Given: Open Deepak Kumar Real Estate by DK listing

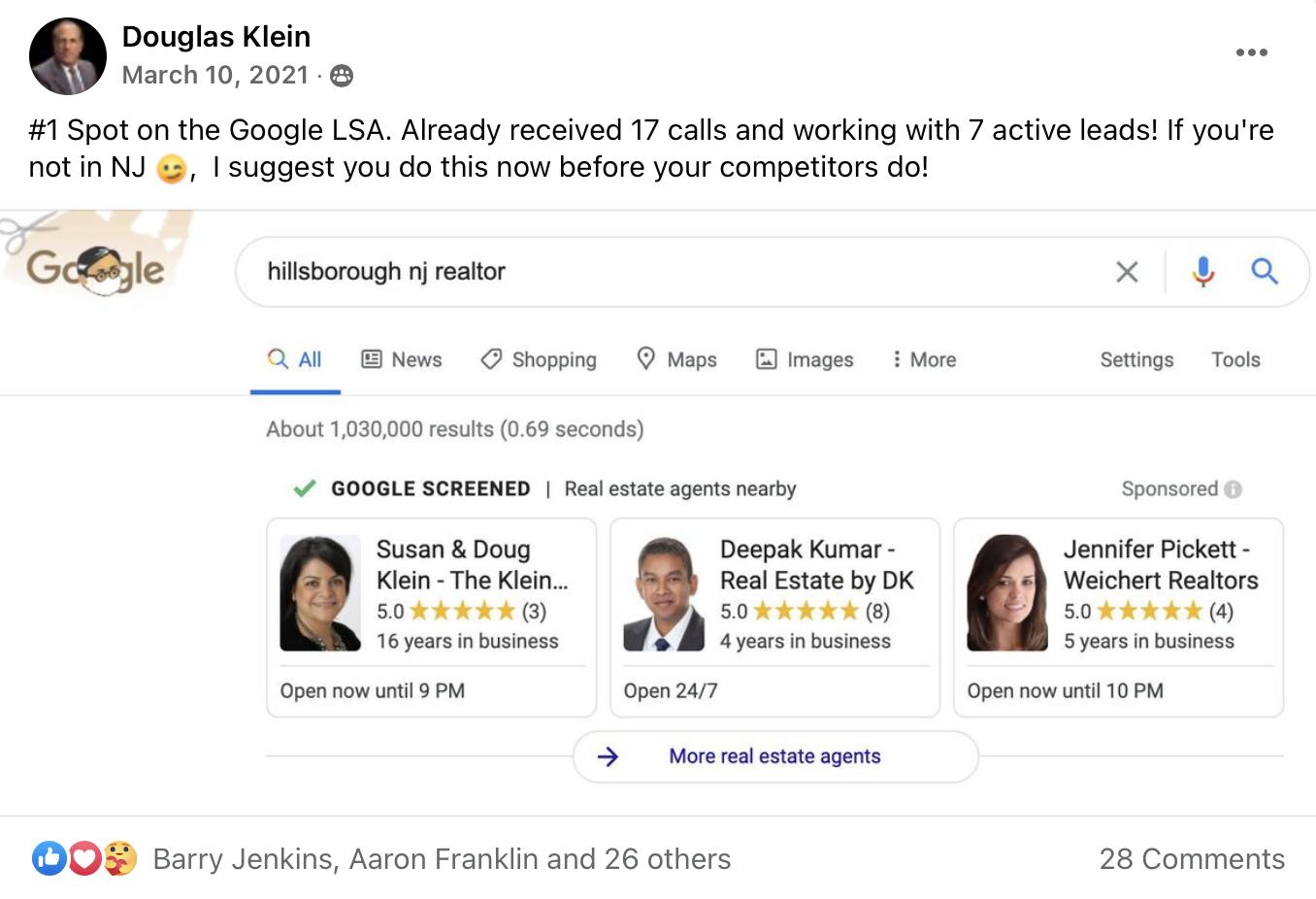Looking at the screenshot, I should tap(816, 564).
